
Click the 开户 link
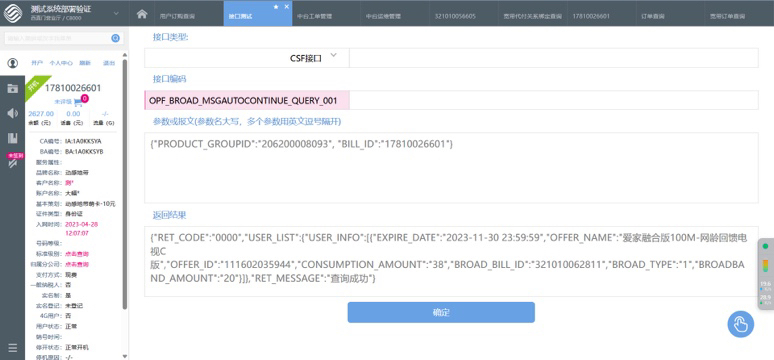(x=37, y=63)
